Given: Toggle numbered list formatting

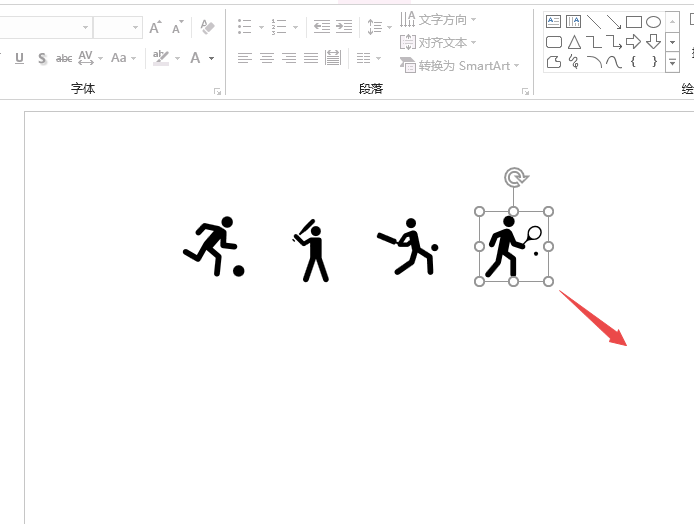Looking at the screenshot, I should pyautogui.click(x=279, y=27).
